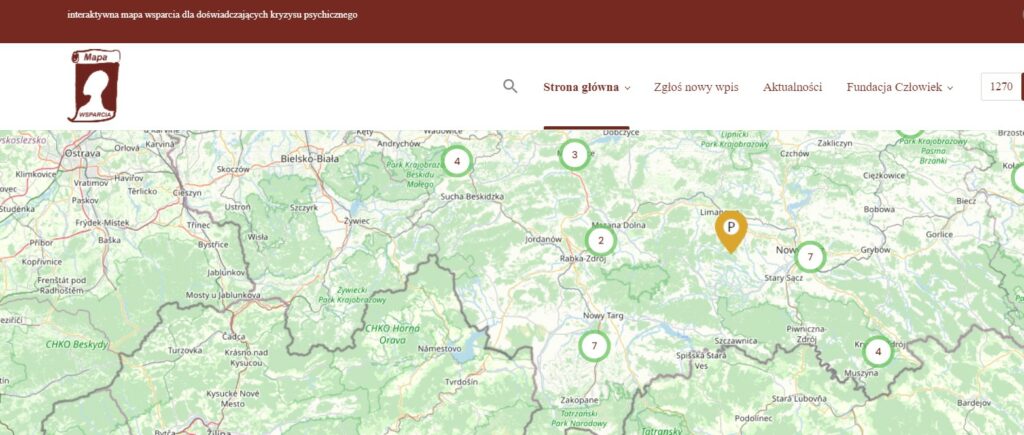This screenshot has height=435, width=1024.
Task: Click the Námestovo label on map
Action: 440,349
